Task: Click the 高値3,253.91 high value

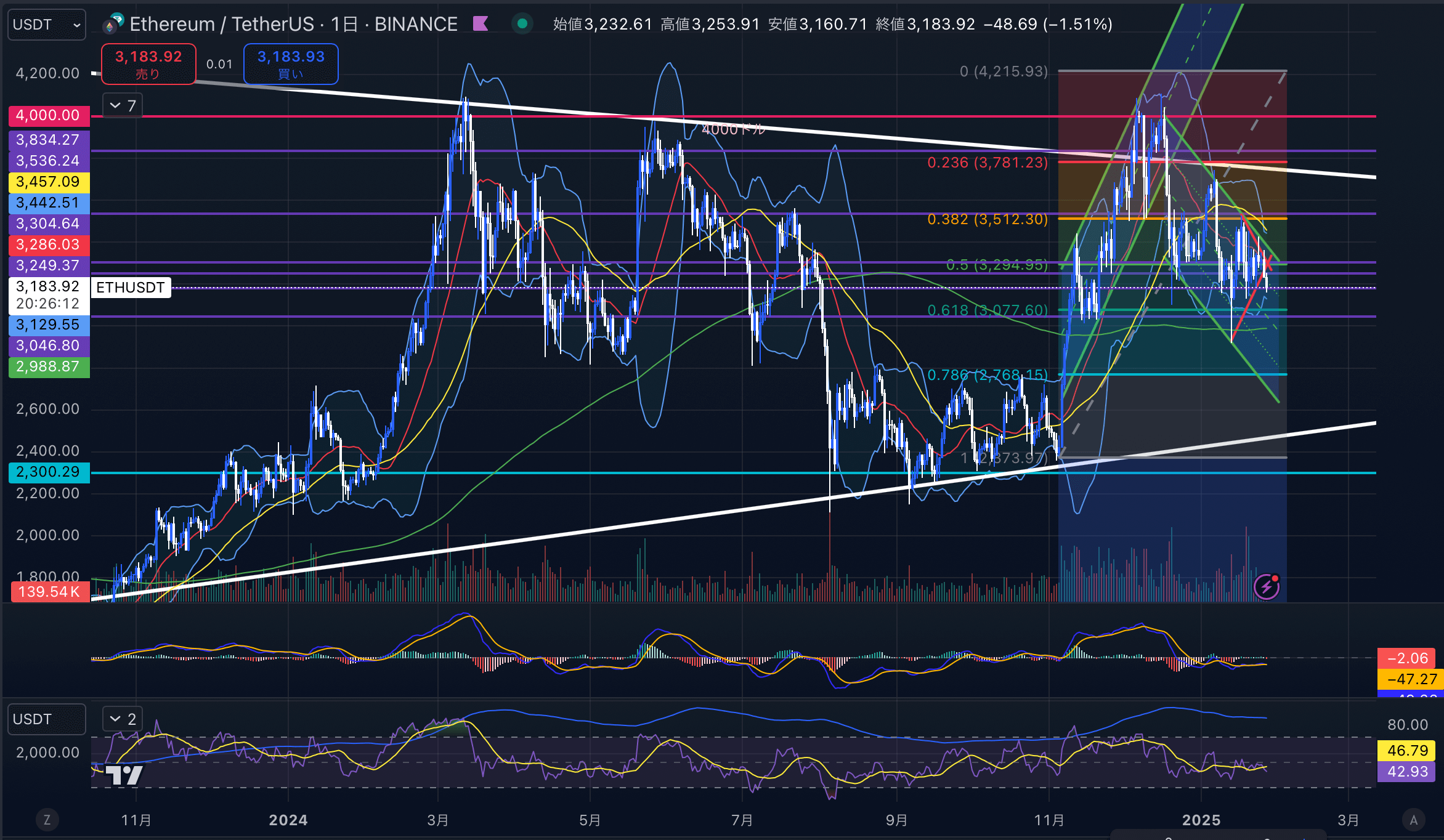Action: (x=710, y=24)
